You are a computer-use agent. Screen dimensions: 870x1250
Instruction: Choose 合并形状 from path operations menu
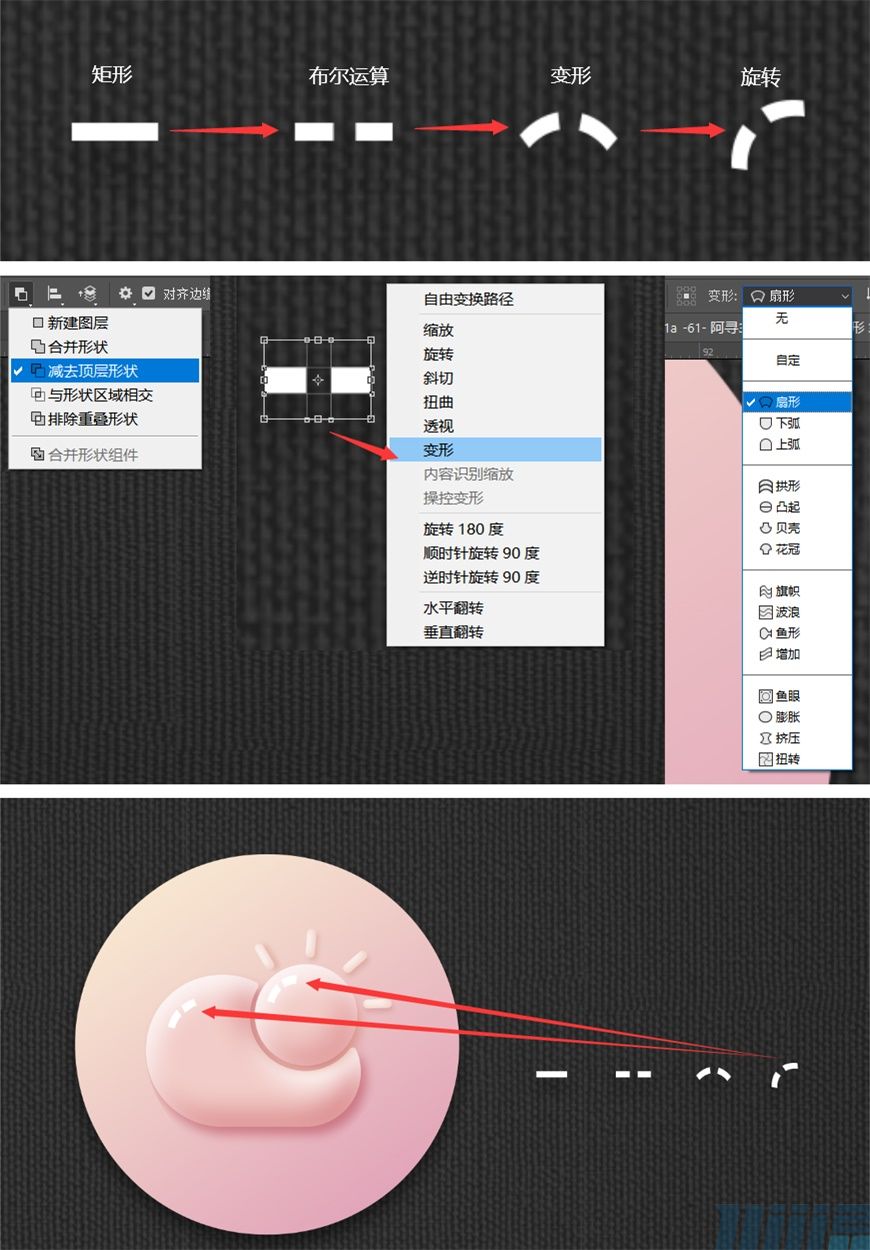click(105, 347)
